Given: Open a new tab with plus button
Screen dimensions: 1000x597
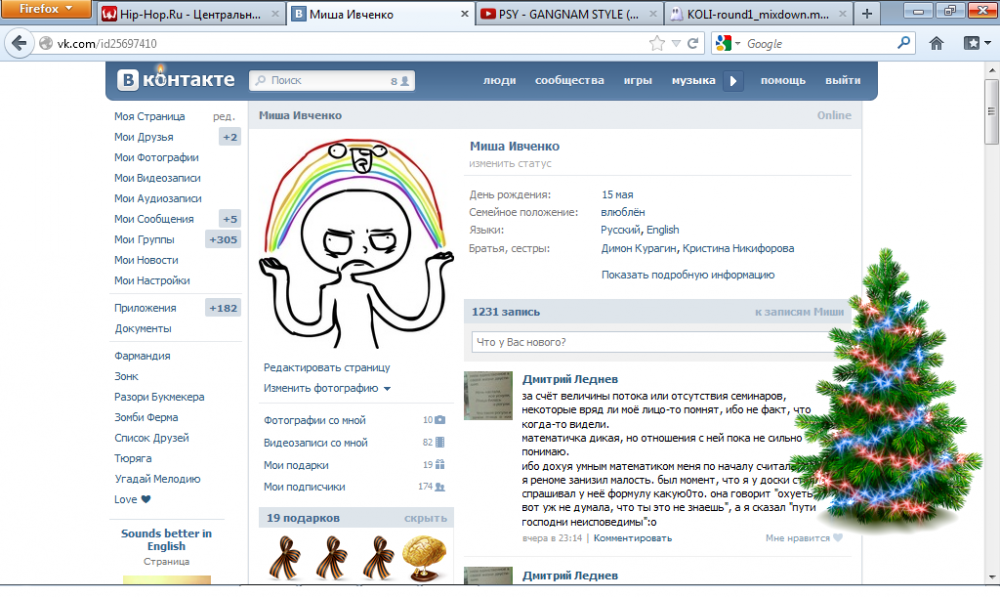Looking at the screenshot, I should click(867, 13).
